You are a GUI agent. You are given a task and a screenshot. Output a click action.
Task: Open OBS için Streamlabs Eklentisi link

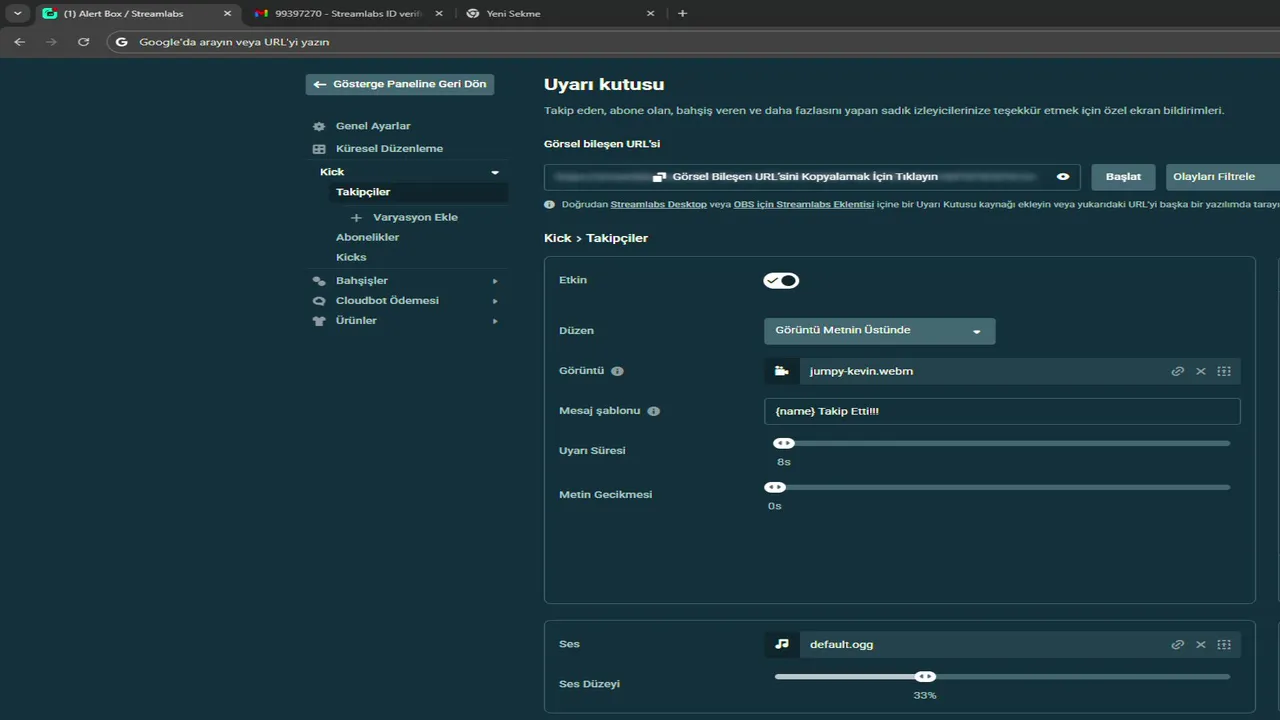[804, 204]
